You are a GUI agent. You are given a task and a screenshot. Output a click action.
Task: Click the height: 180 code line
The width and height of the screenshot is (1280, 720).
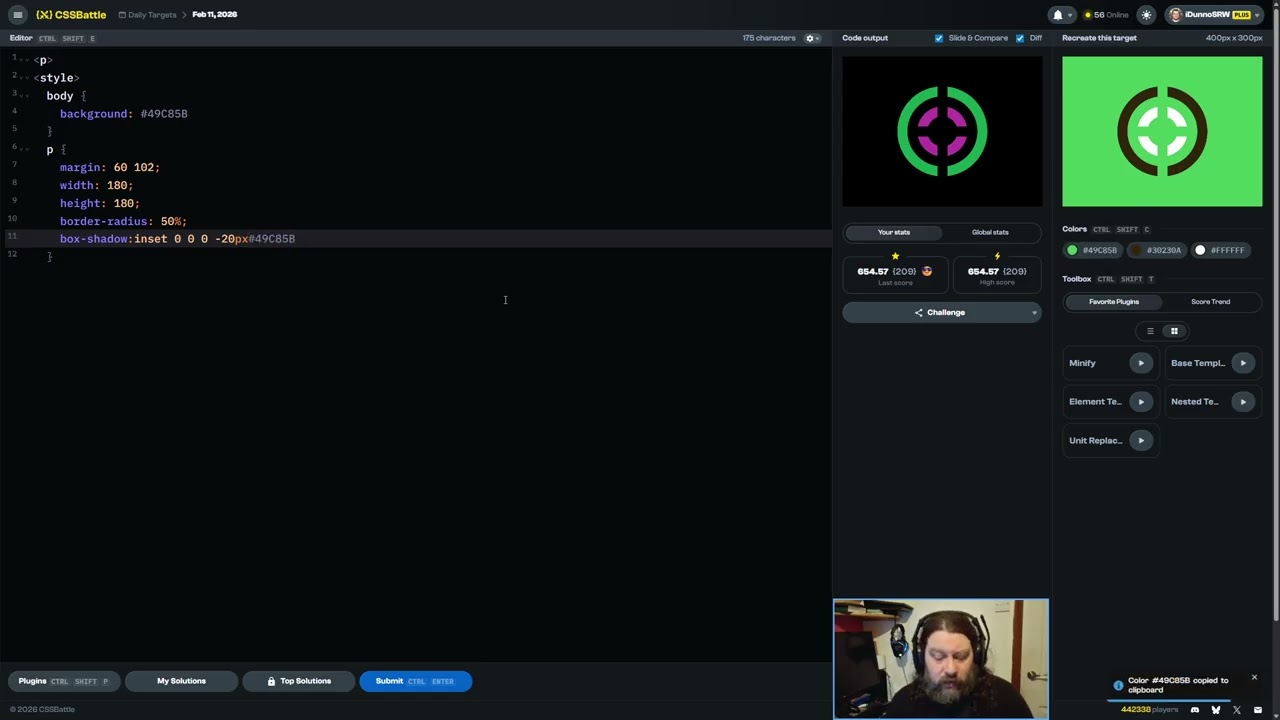point(99,204)
